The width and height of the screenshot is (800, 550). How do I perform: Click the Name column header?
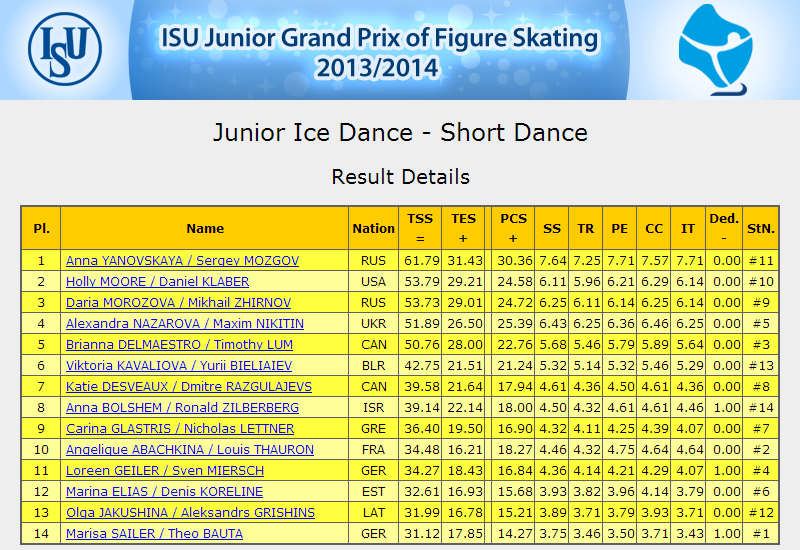coord(205,228)
